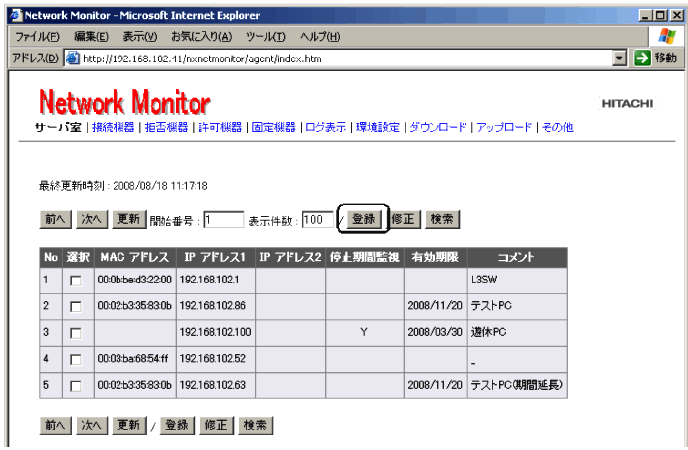688x450 pixels.
Task: Click the green 移動 go arrow icon
Action: 642,58
